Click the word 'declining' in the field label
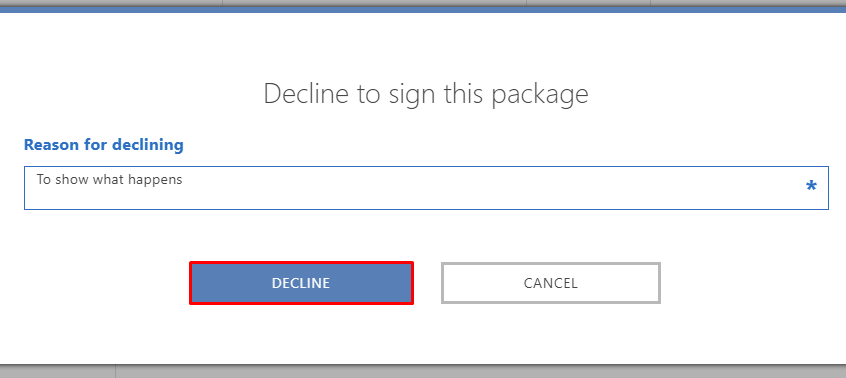This screenshot has width=846, height=378. coord(148,145)
